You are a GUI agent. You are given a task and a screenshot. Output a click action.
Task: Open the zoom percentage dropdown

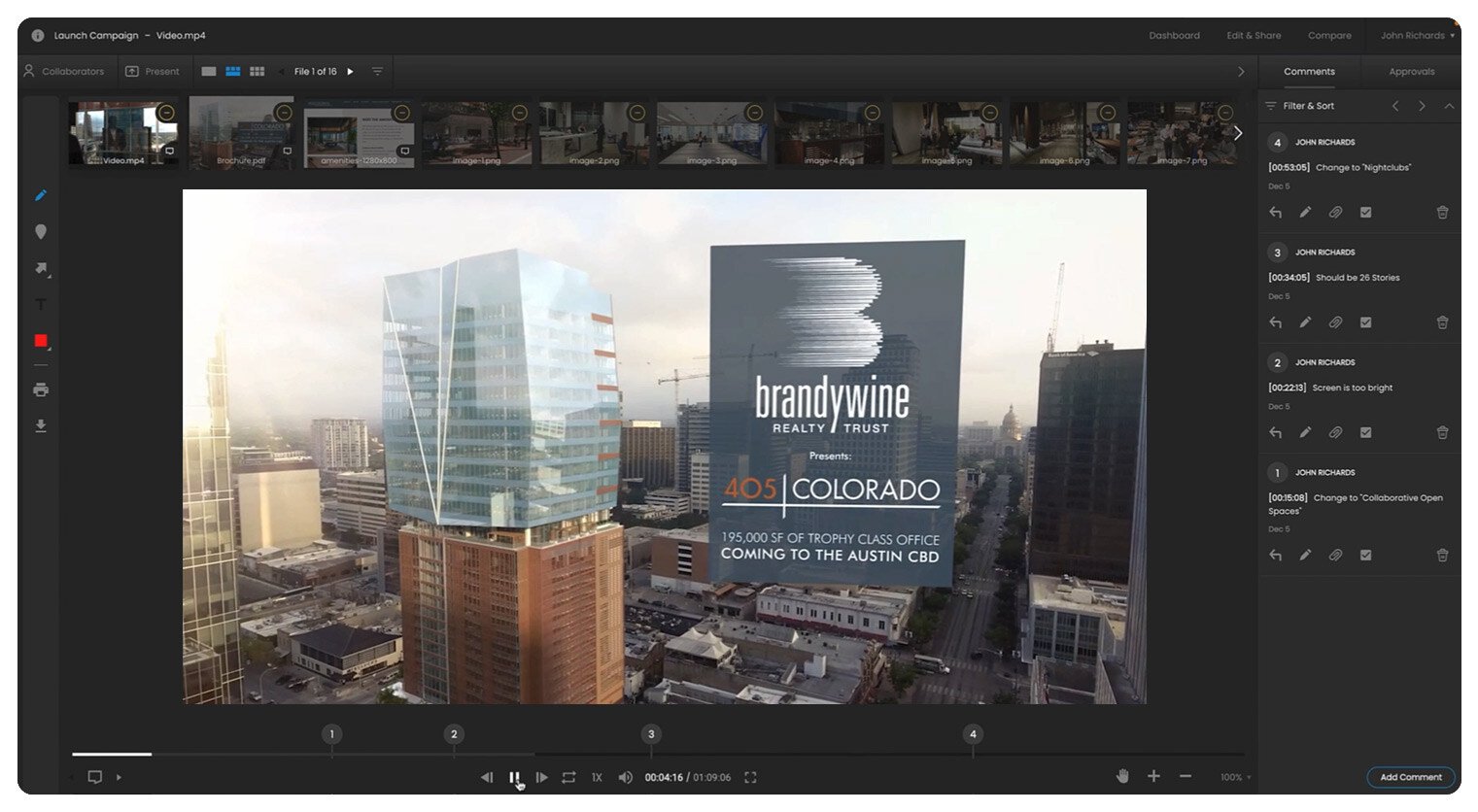1235,777
